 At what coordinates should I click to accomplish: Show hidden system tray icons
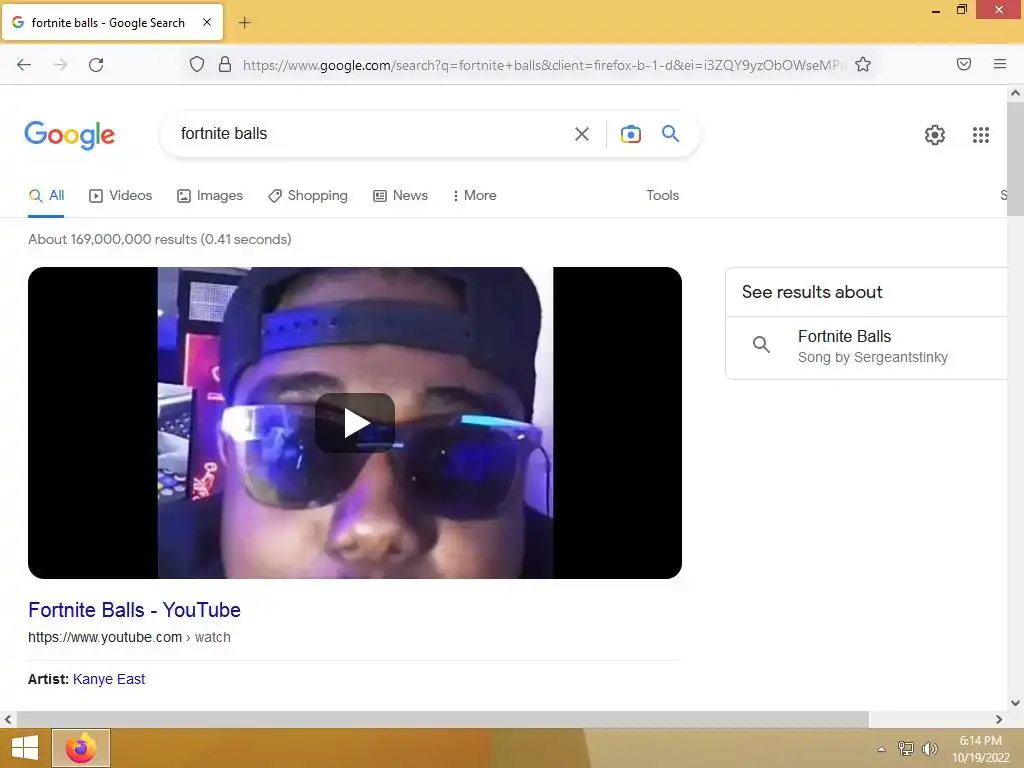point(881,749)
